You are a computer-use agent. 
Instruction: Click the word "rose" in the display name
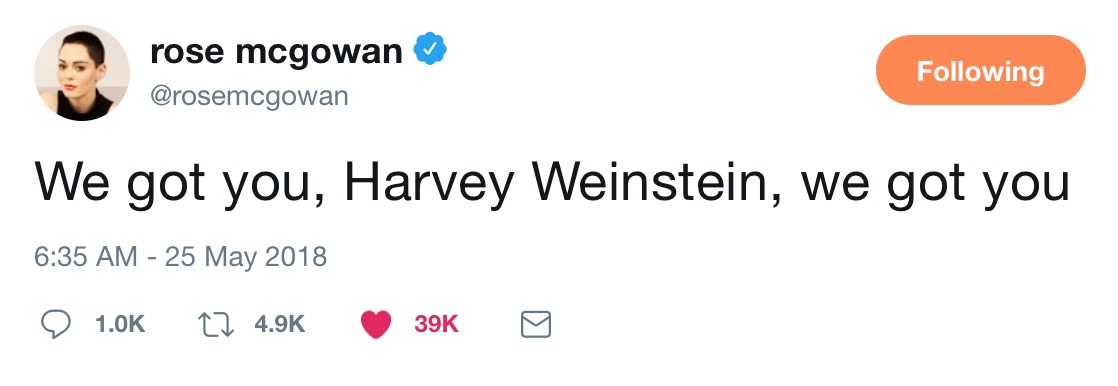click(187, 51)
